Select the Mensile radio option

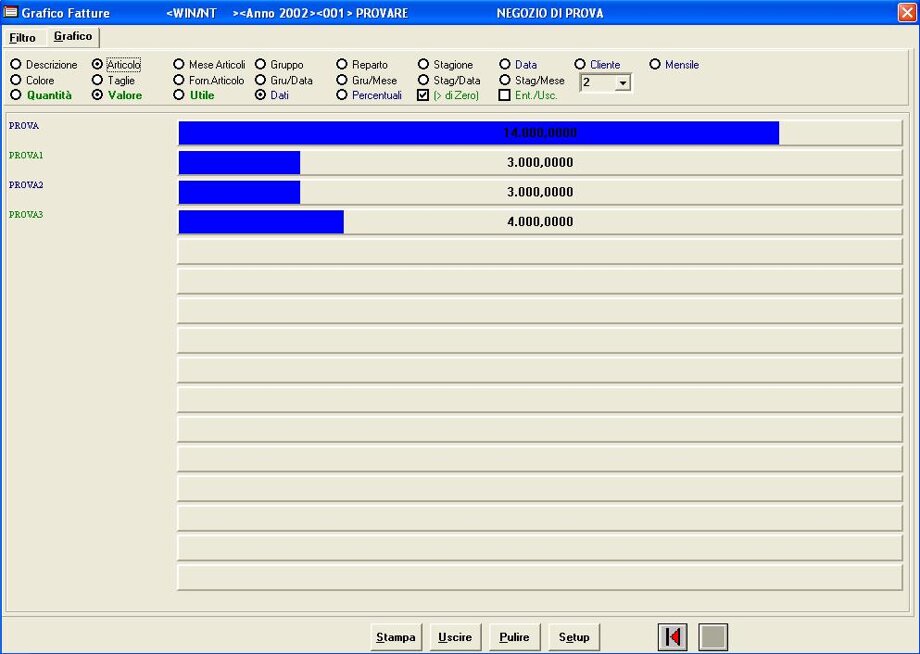655,65
